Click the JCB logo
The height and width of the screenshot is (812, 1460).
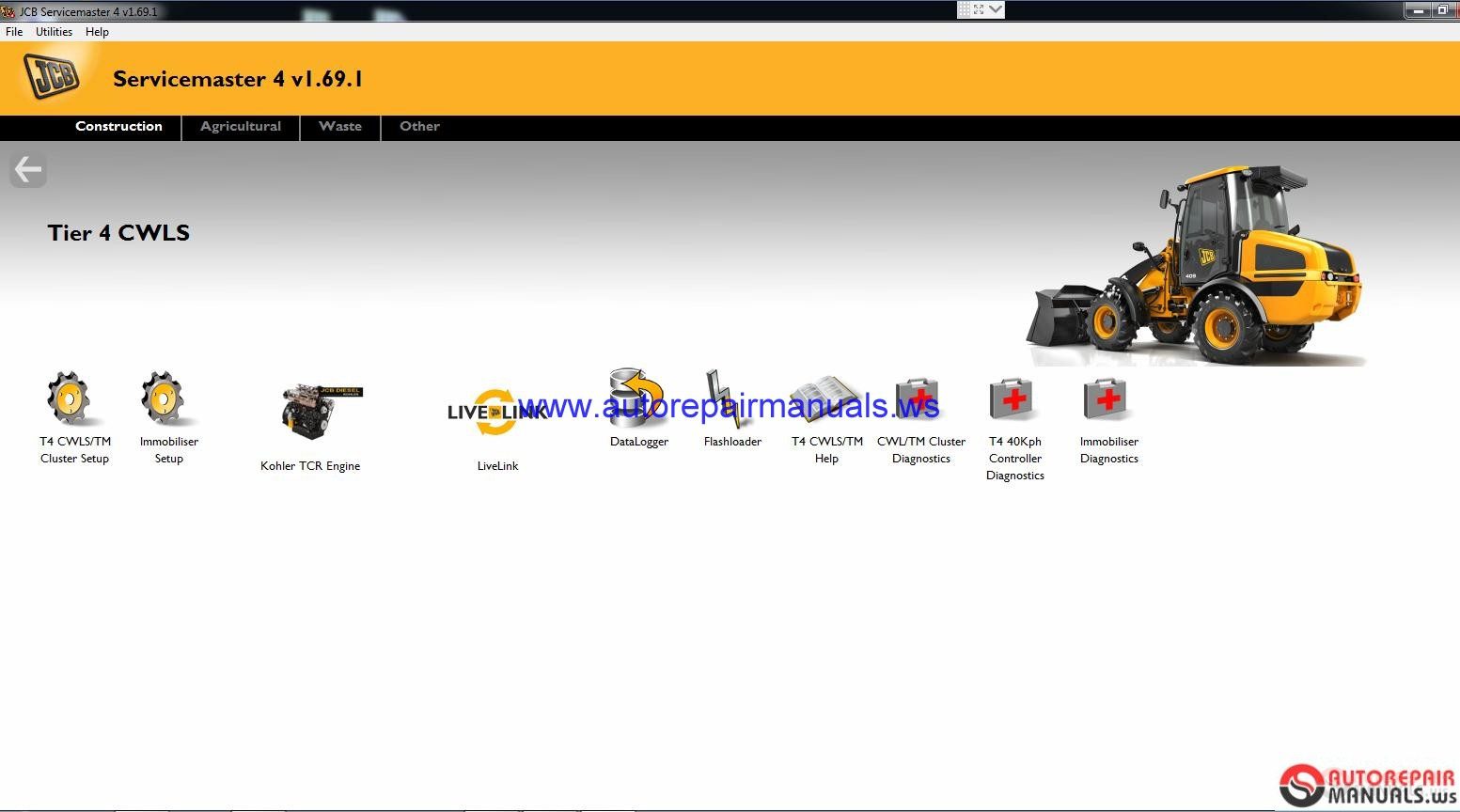50,75
